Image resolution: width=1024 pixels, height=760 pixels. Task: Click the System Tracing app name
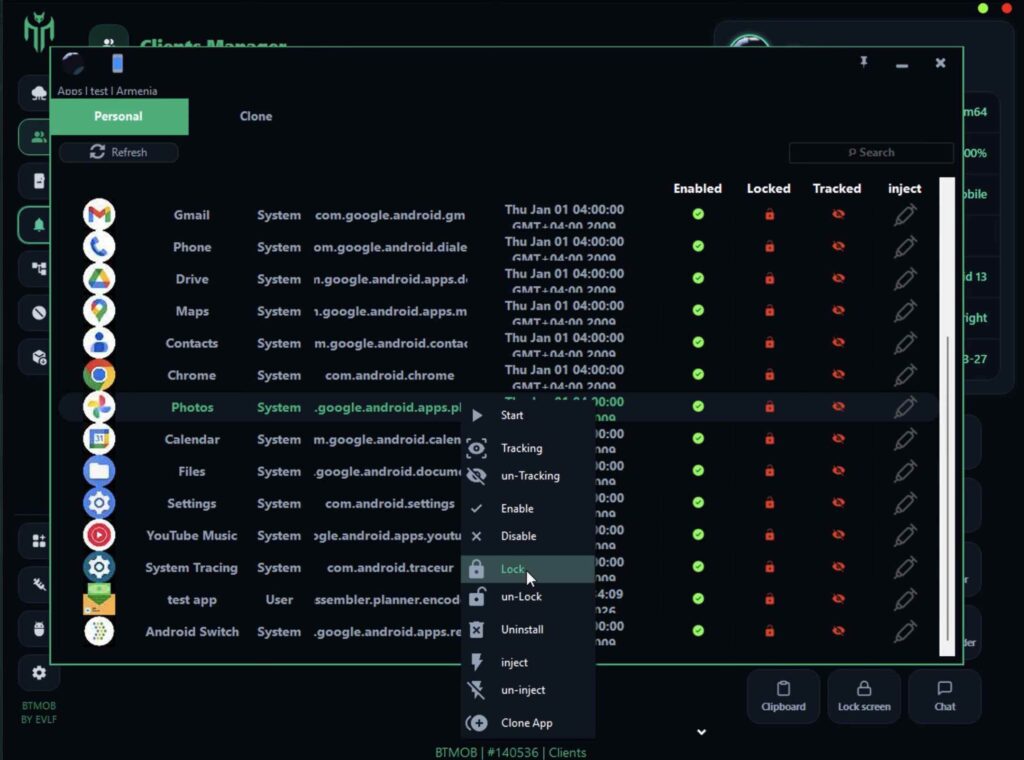pyautogui.click(x=191, y=567)
